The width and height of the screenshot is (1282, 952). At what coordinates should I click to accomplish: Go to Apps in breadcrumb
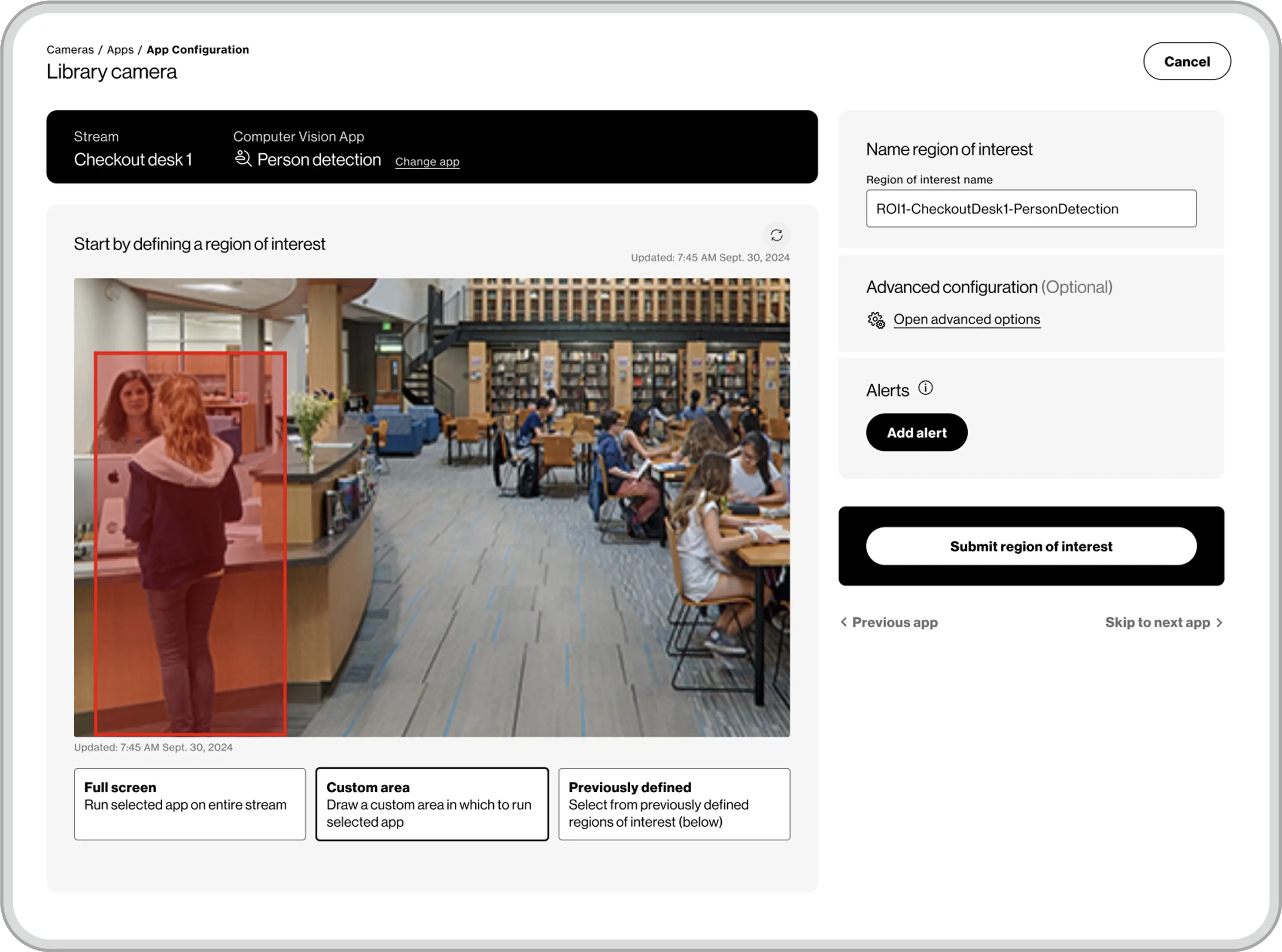click(120, 49)
